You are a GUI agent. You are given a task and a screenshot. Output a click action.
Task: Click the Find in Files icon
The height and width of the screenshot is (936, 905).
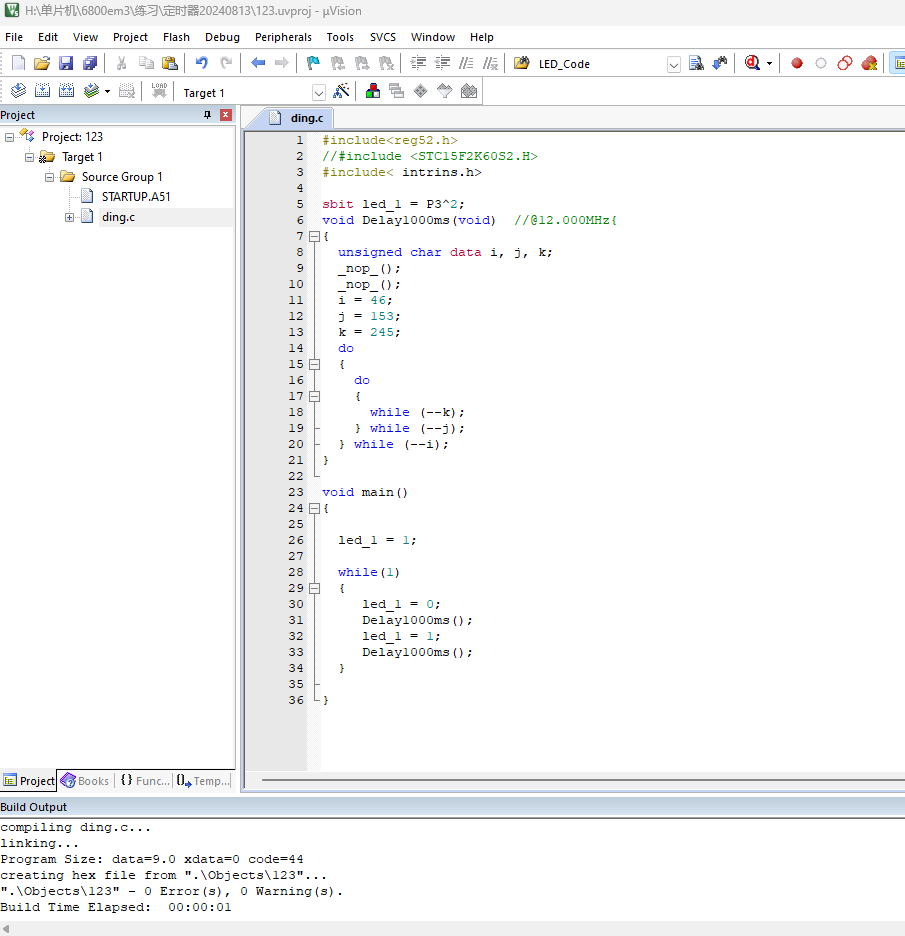click(696, 63)
